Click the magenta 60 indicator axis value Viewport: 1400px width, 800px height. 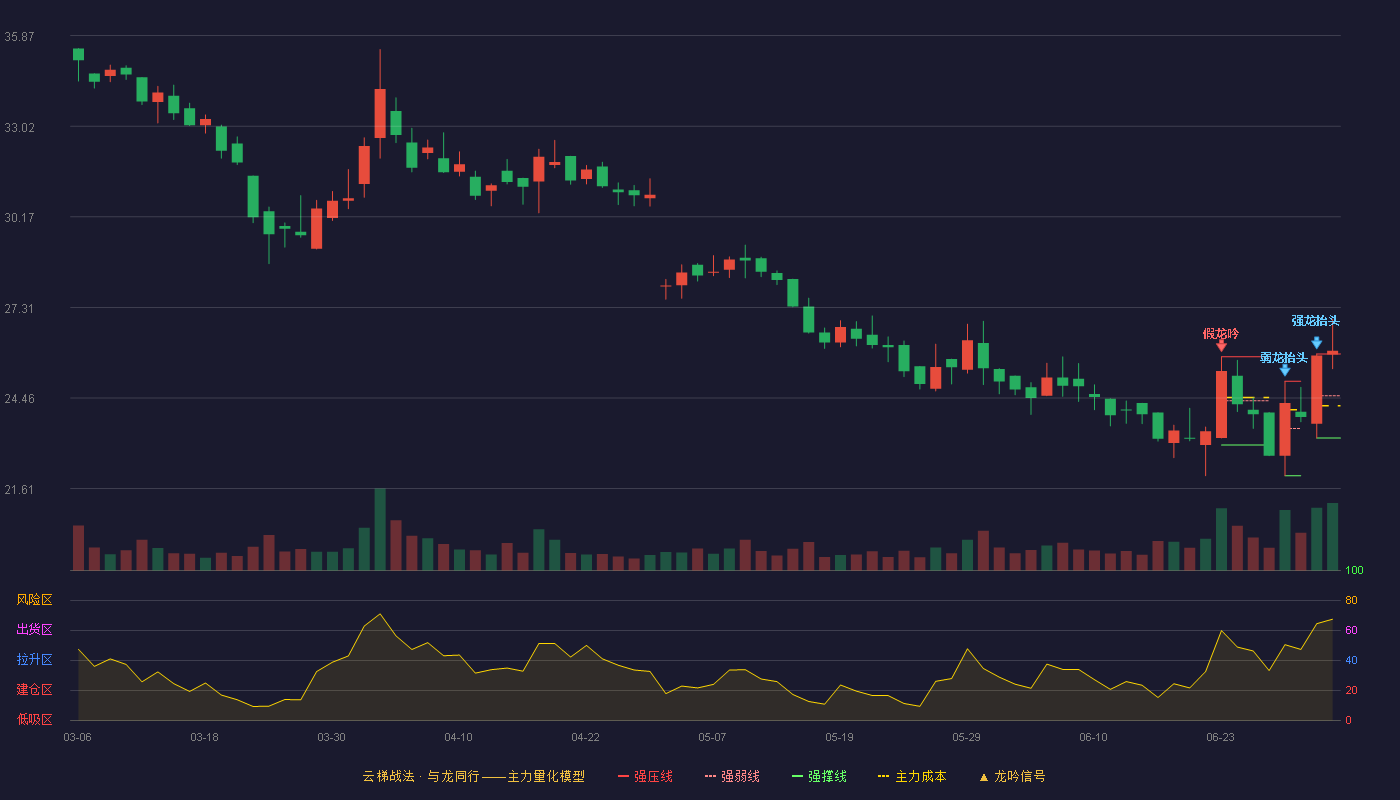pos(1351,630)
